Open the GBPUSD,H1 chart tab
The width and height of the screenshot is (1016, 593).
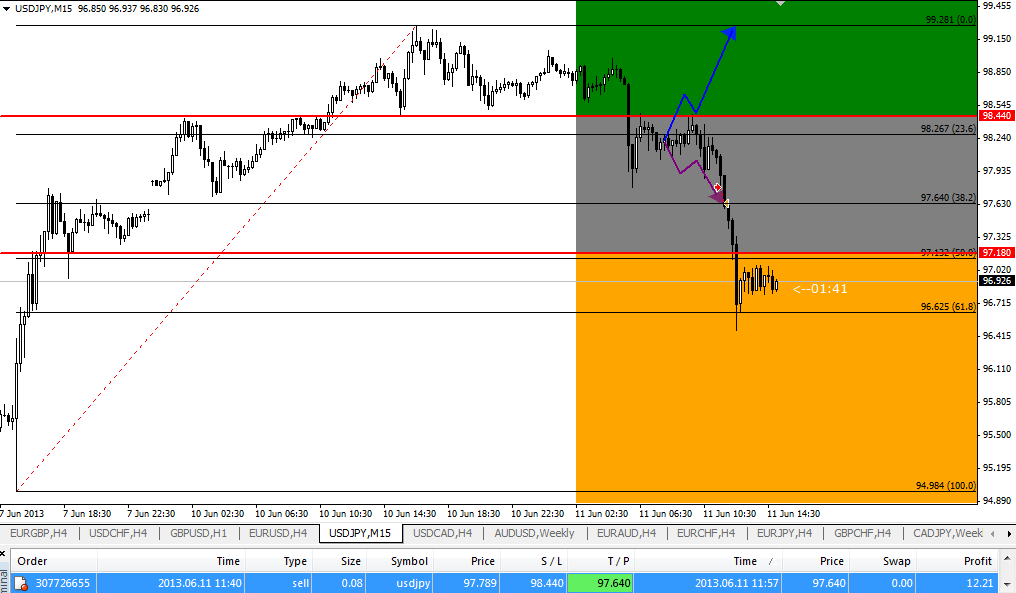pos(198,533)
